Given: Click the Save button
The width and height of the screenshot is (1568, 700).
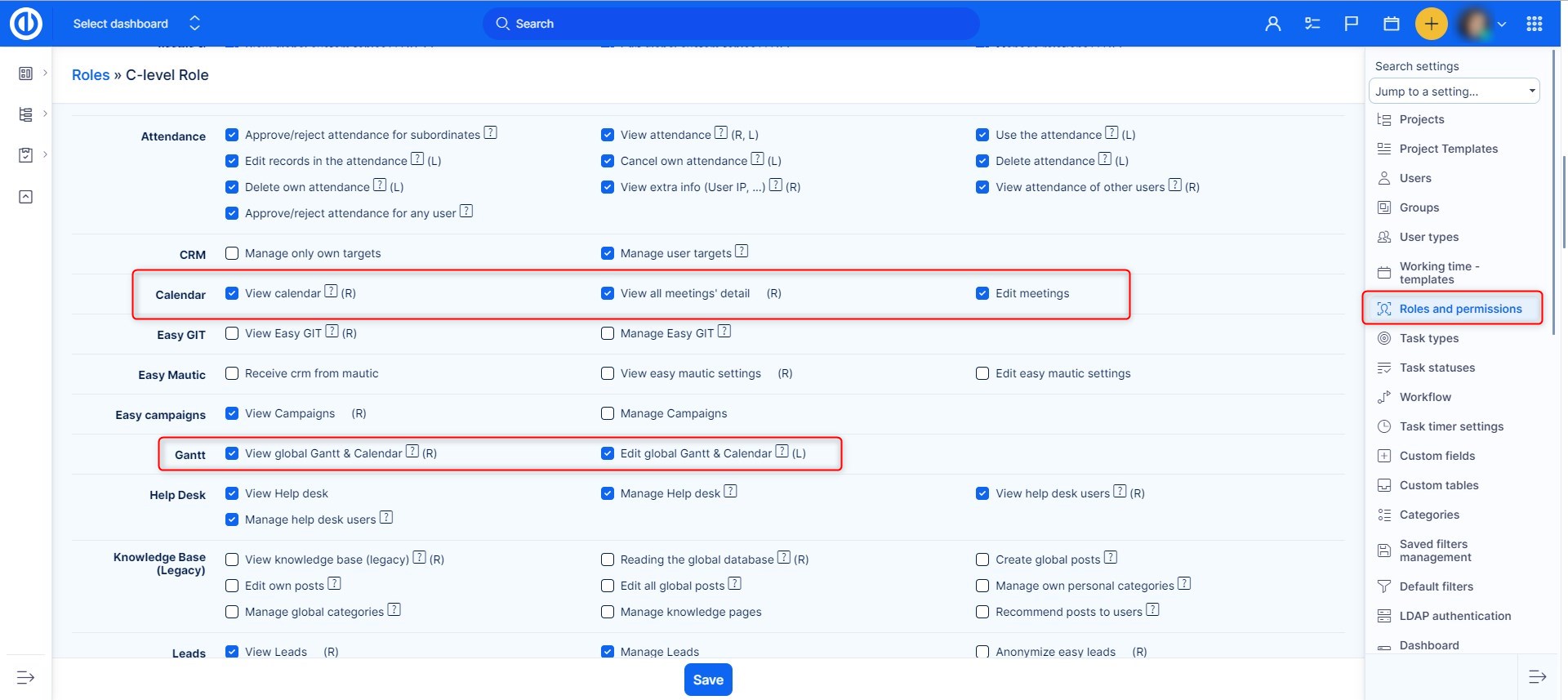Looking at the screenshot, I should tap(707, 680).
